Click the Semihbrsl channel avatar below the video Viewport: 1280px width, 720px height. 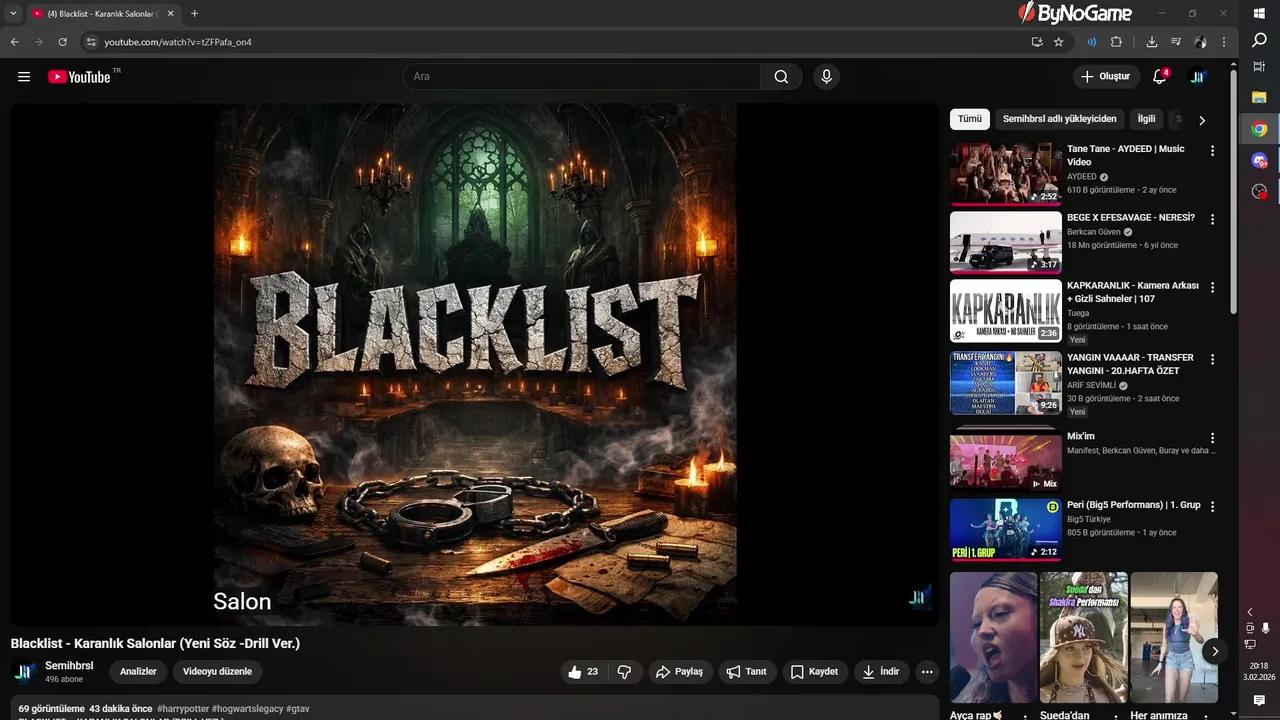tap(24, 672)
